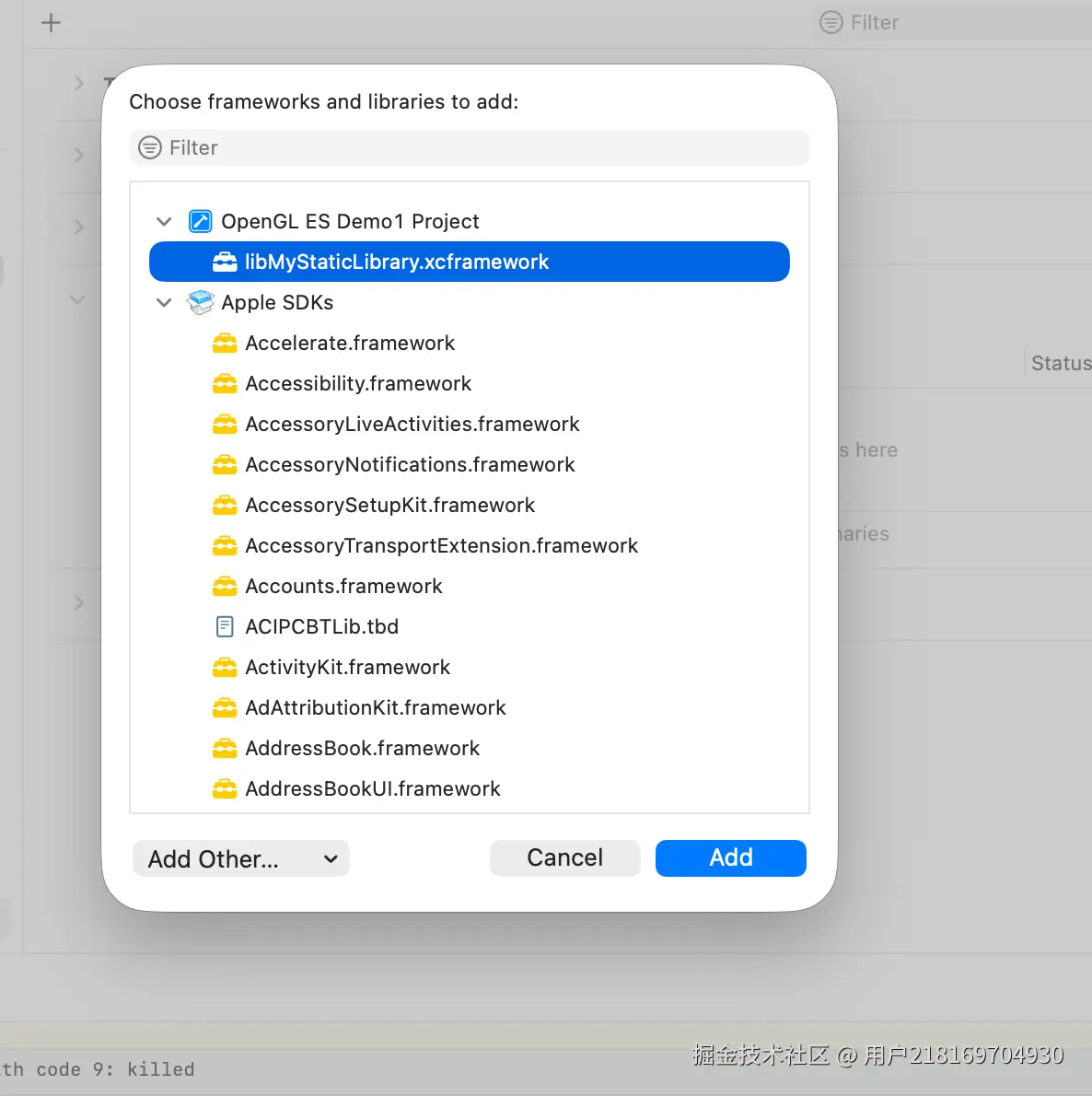Image resolution: width=1092 pixels, height=1096 pixels.
Task: Select AddressBookUI.framework
Action: 469,789
